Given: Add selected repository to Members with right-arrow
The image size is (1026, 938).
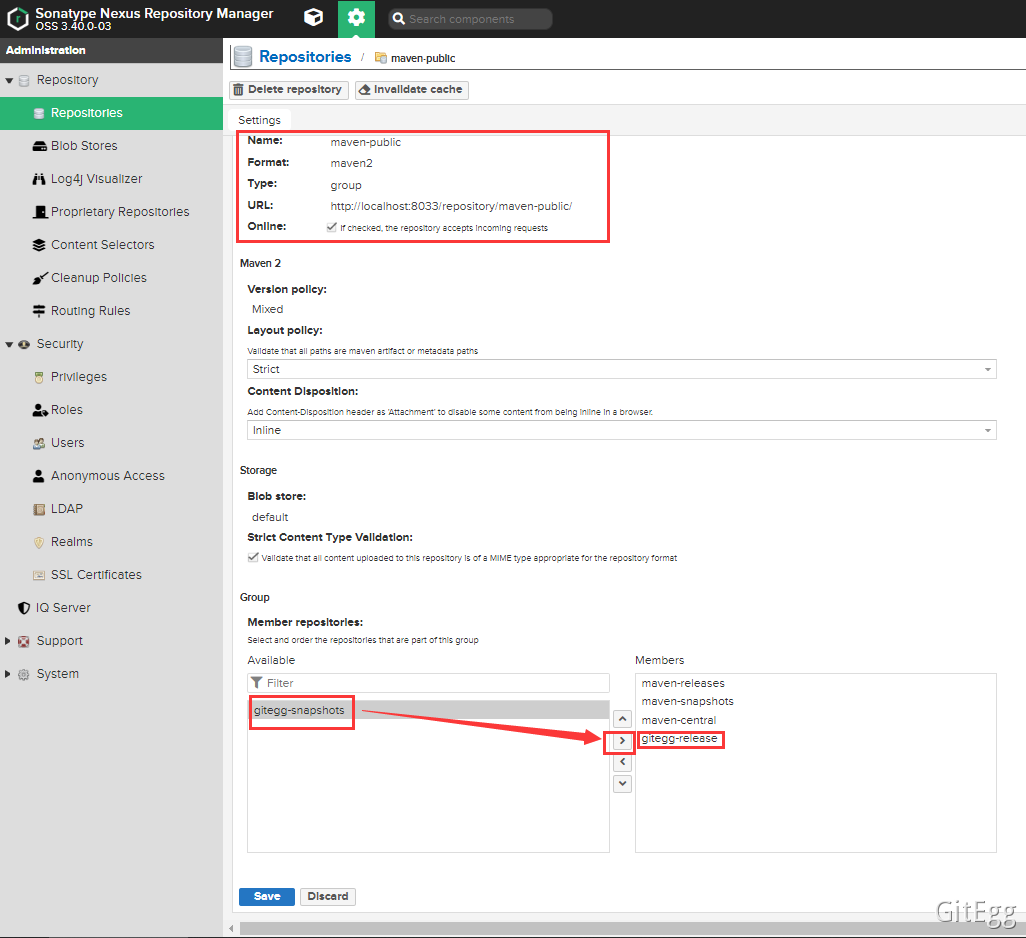Looking at the screenshot, I should point(622,740).
